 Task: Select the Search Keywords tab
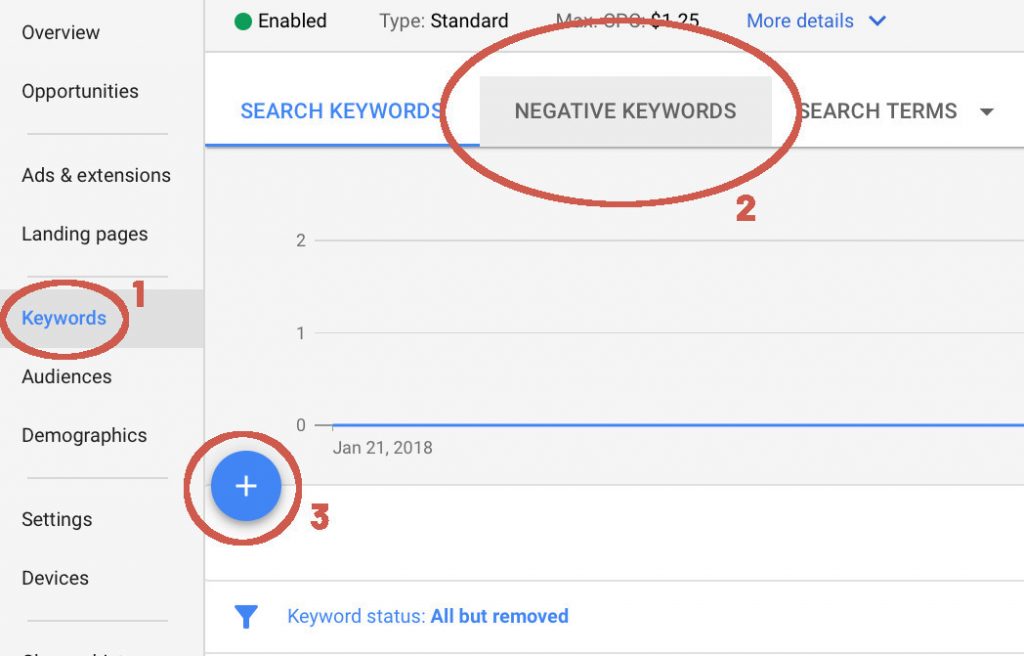tap(341, 111)
